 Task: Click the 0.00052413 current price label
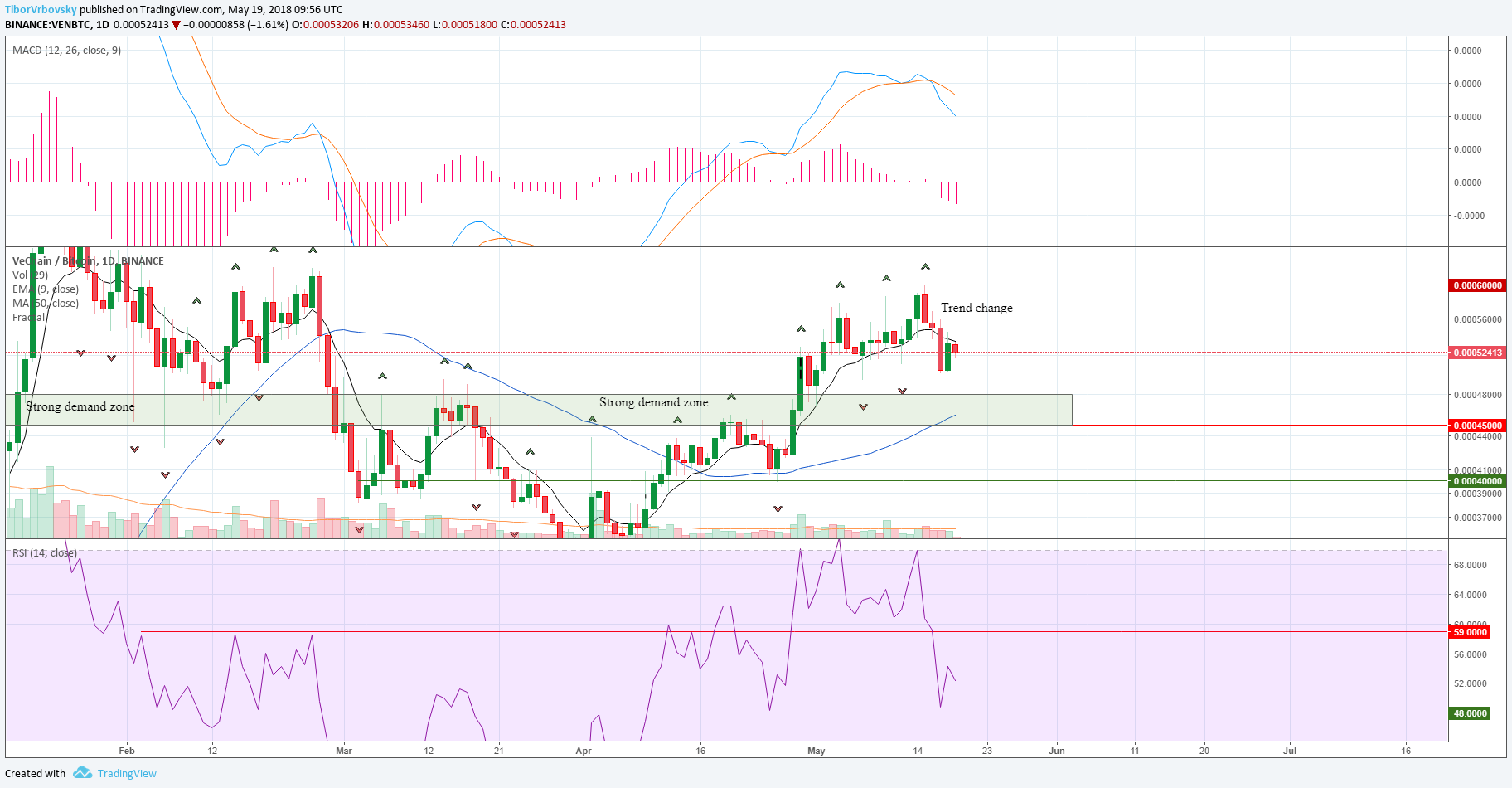pos(1476,353)
